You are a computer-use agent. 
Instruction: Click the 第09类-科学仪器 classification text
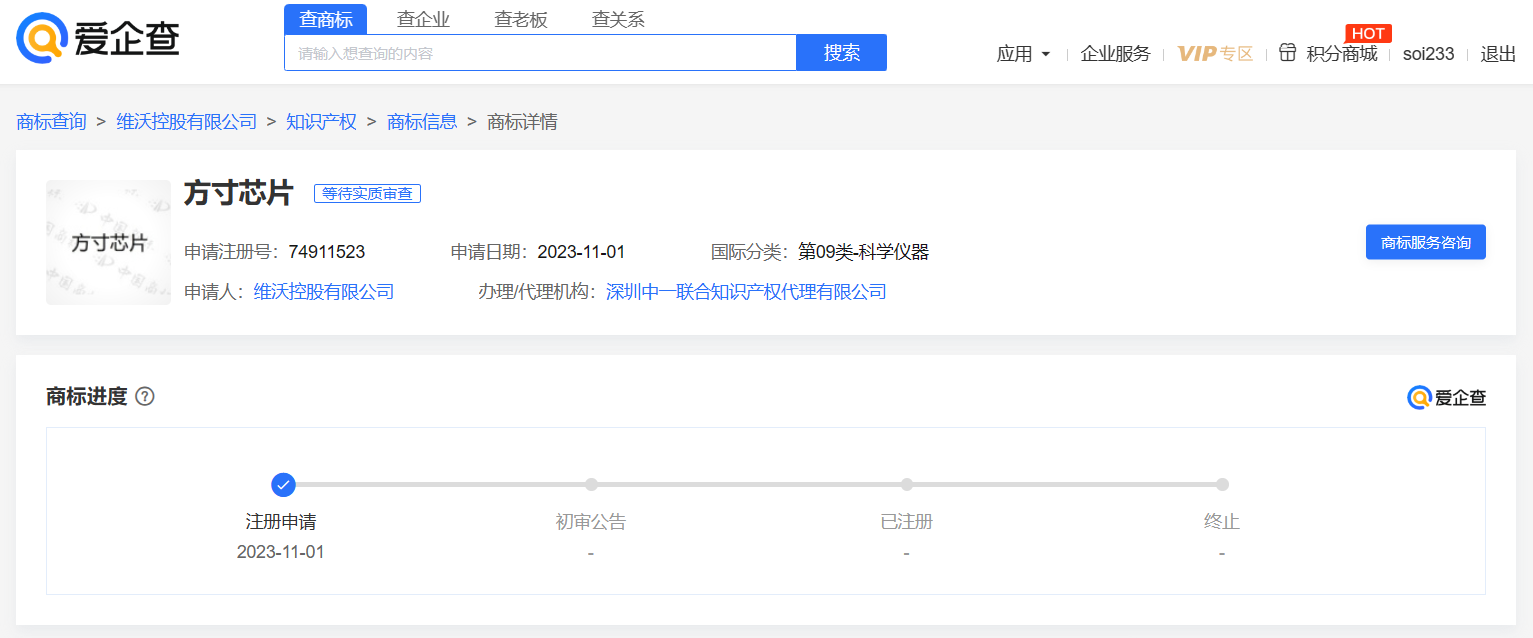(864, 252)
